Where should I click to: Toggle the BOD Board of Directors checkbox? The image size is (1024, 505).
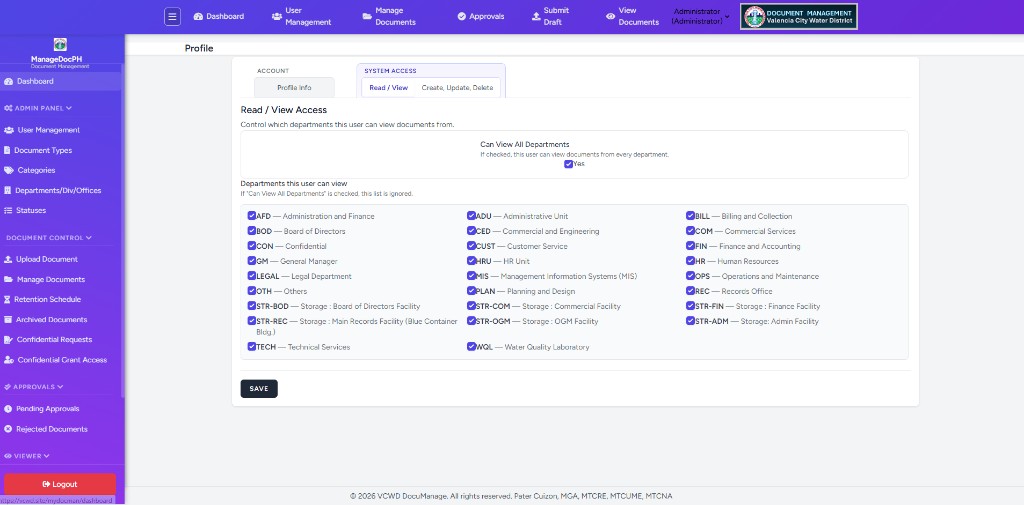pyautogui.click(x=251, y=231)
